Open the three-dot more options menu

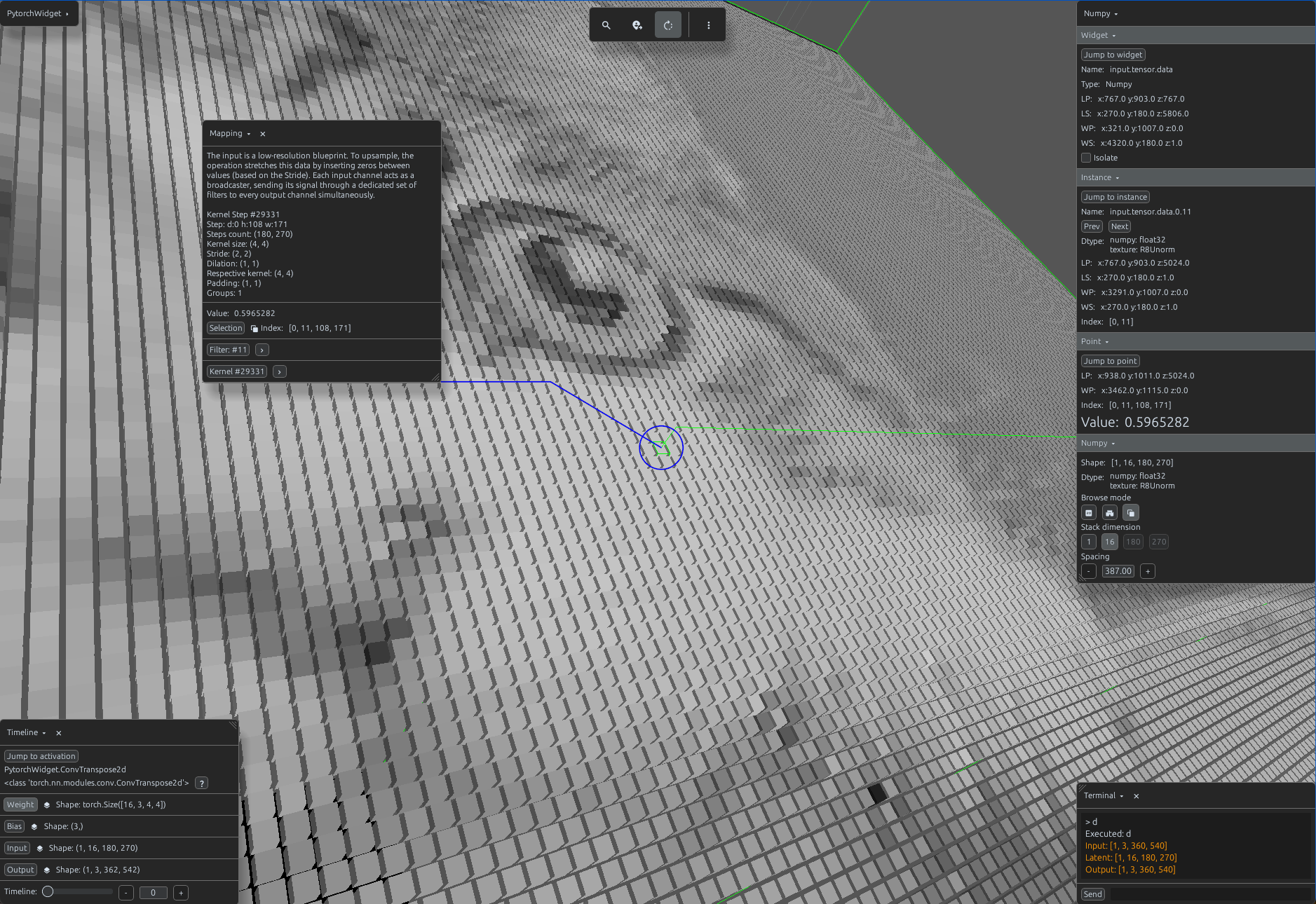click(x=709, y=25)
